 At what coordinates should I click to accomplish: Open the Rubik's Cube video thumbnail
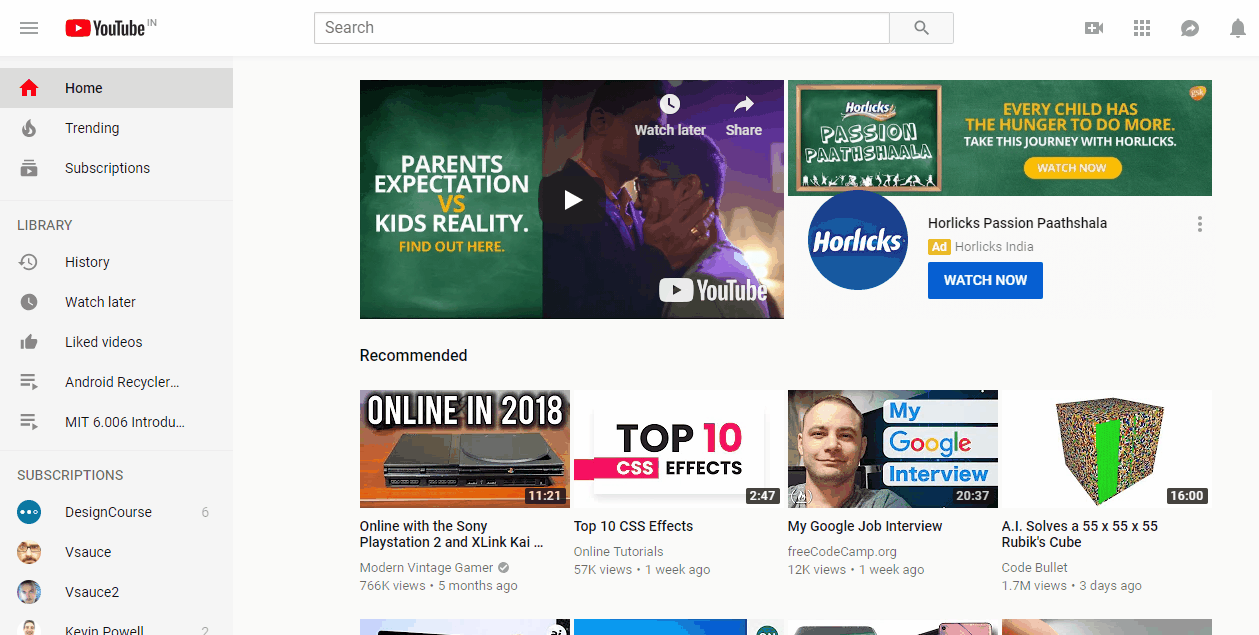[x=1107, y=449]
